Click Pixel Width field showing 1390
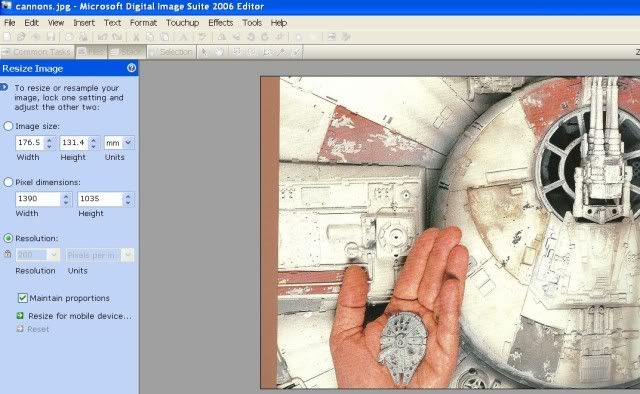640x394 pixels. point(39,199)
